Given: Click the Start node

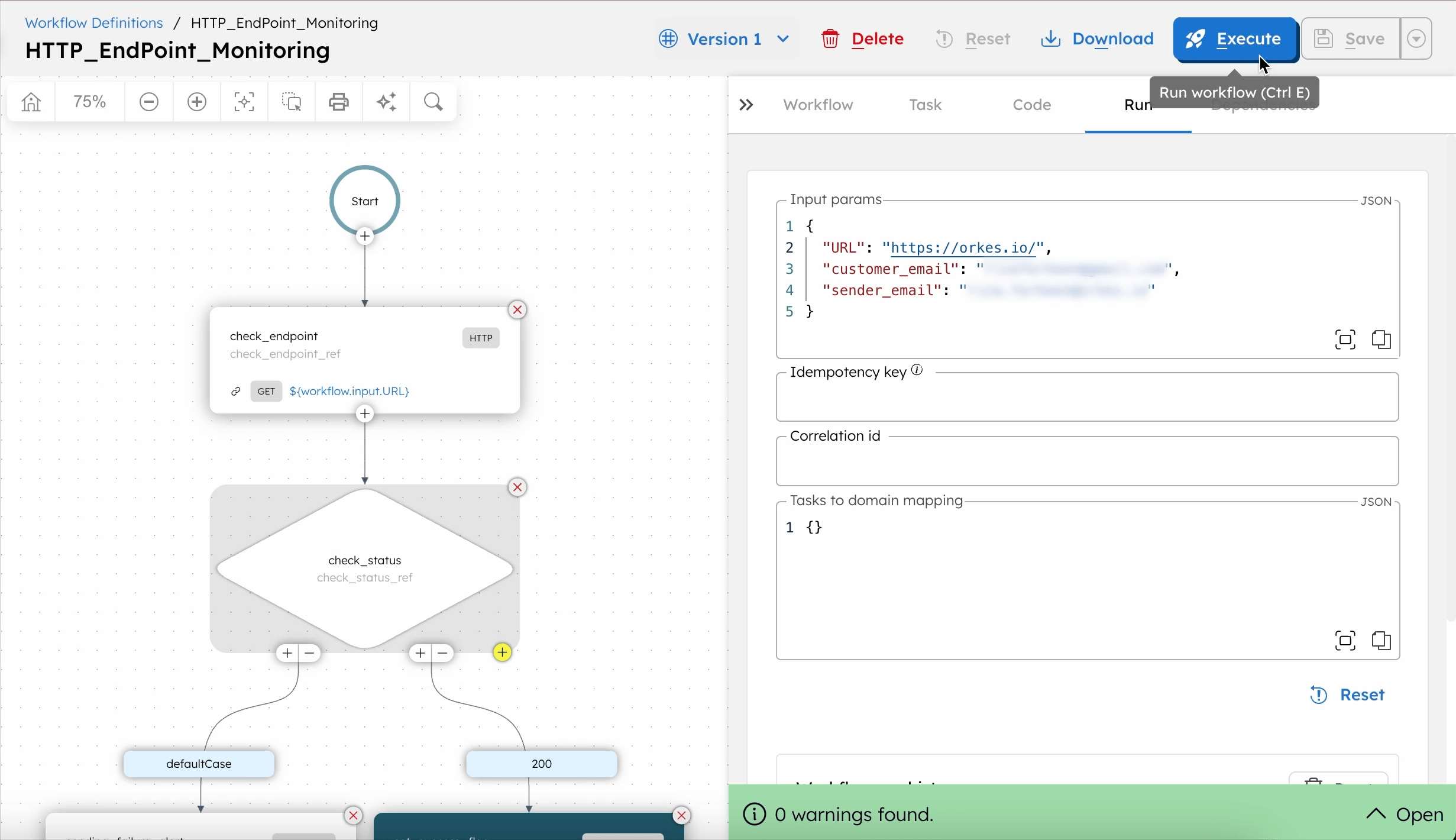Looking at the screenshot, I should [x=365, y=201].
